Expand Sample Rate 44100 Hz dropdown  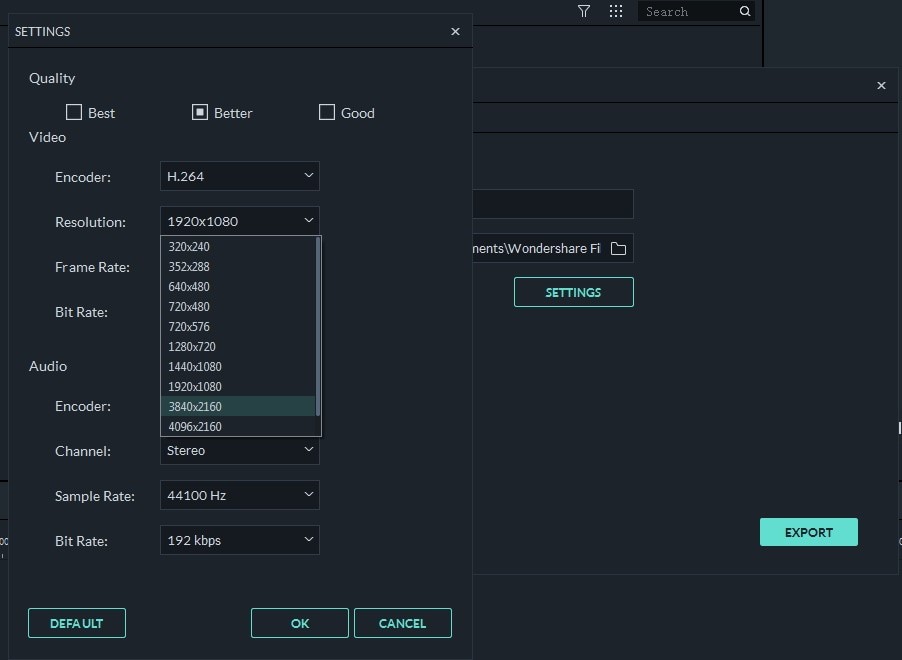(x=240, y=495)
